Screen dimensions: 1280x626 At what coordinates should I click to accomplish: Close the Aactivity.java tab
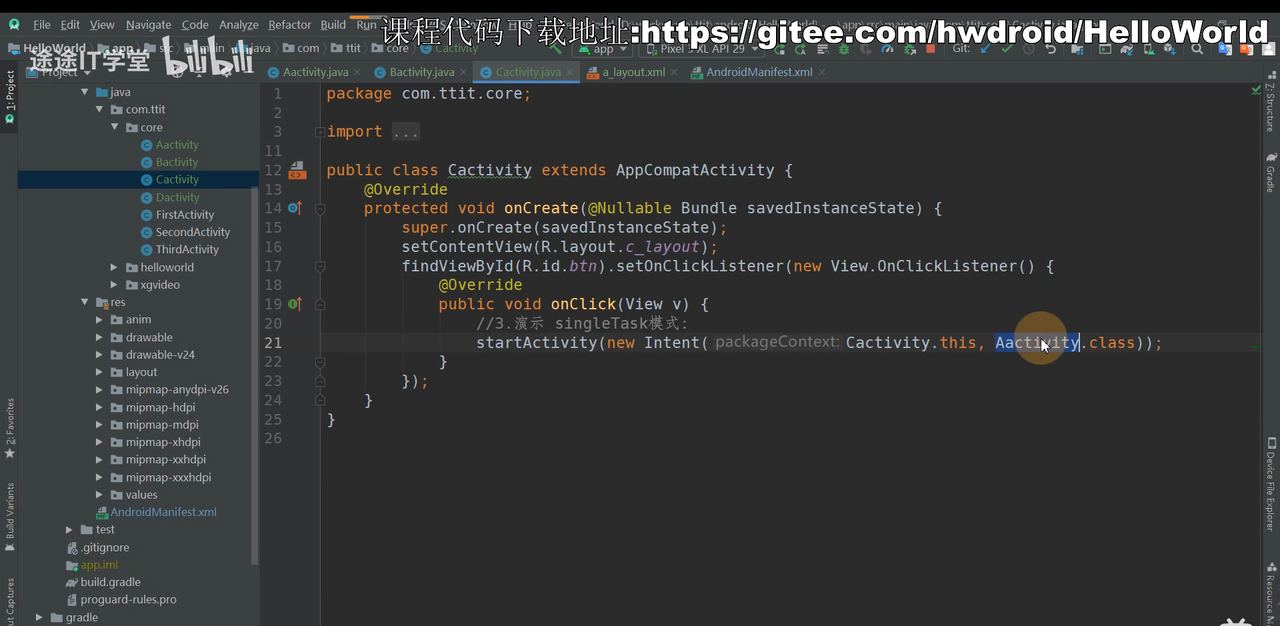click(x=358, y=72)
